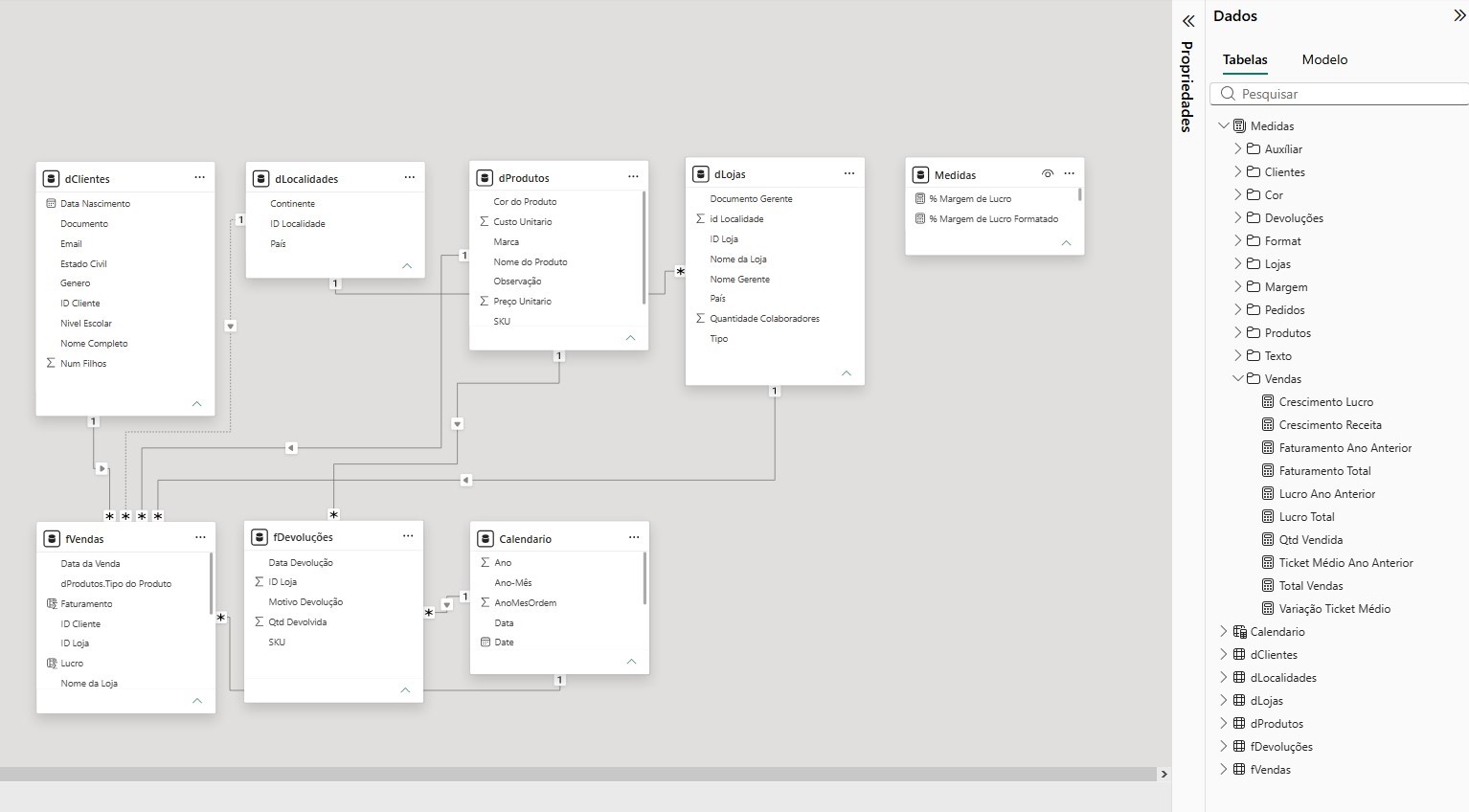1469x812 pixels.
Task: Click the Crescimento Lucro measure icon
Action: (1268, 402)
